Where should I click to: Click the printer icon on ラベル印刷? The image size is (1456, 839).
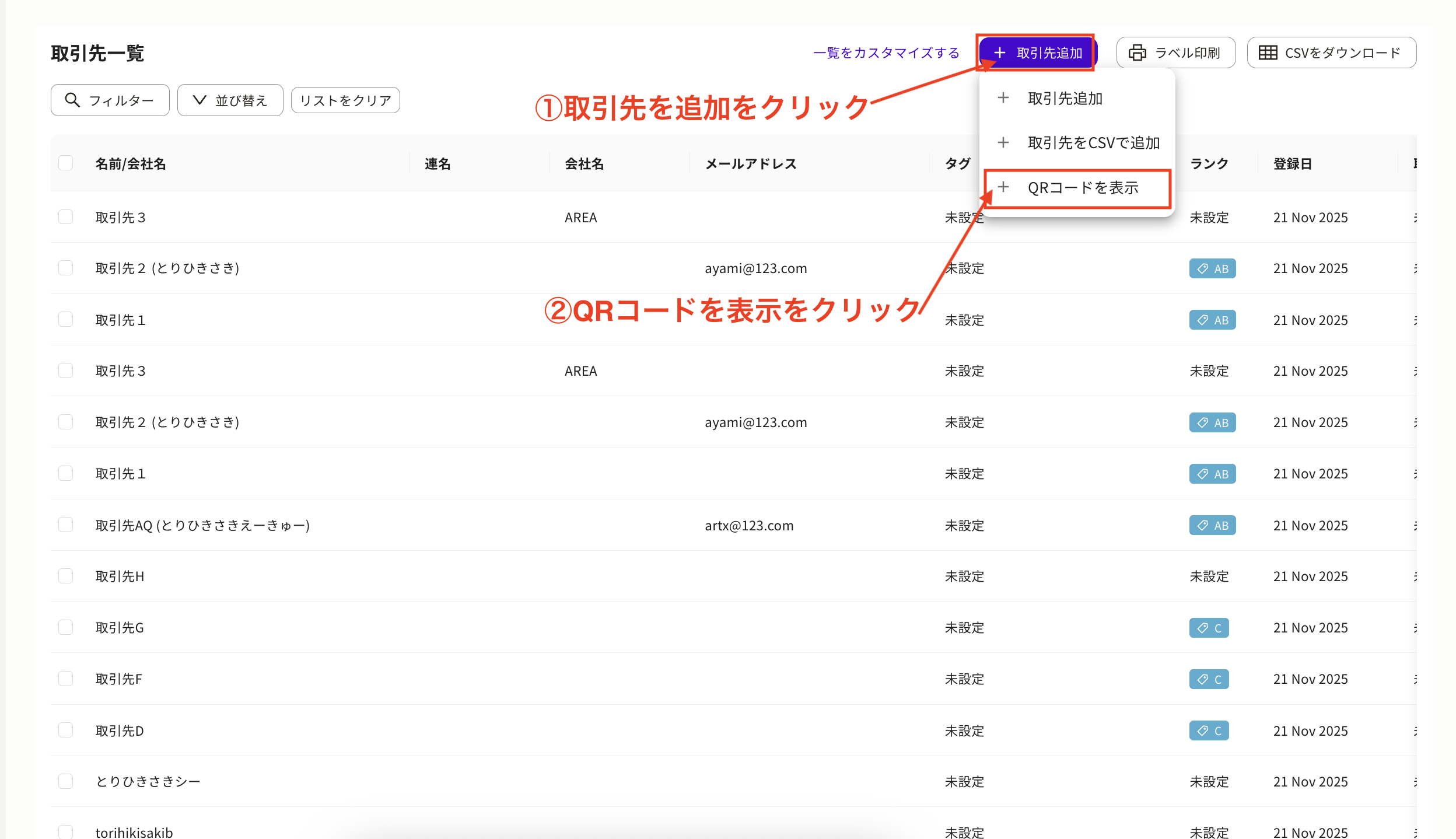(1137, 53)
